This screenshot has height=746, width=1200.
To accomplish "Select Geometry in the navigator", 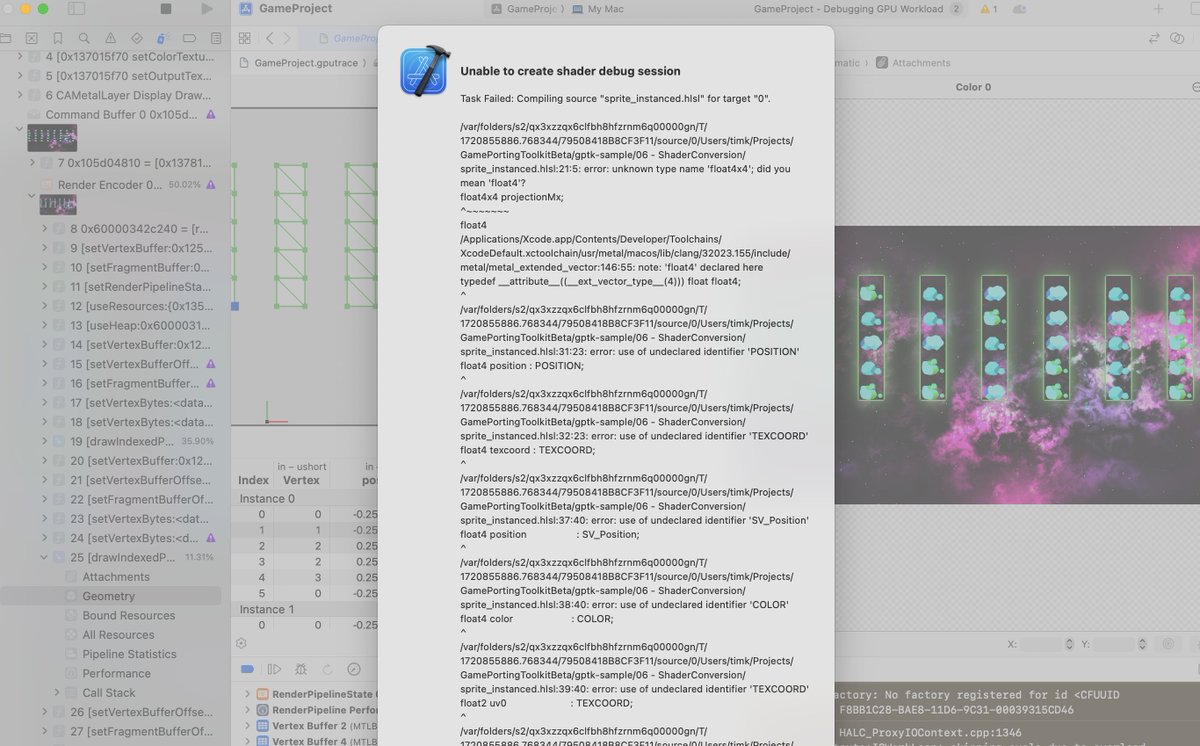I will (x=110, y=596).
